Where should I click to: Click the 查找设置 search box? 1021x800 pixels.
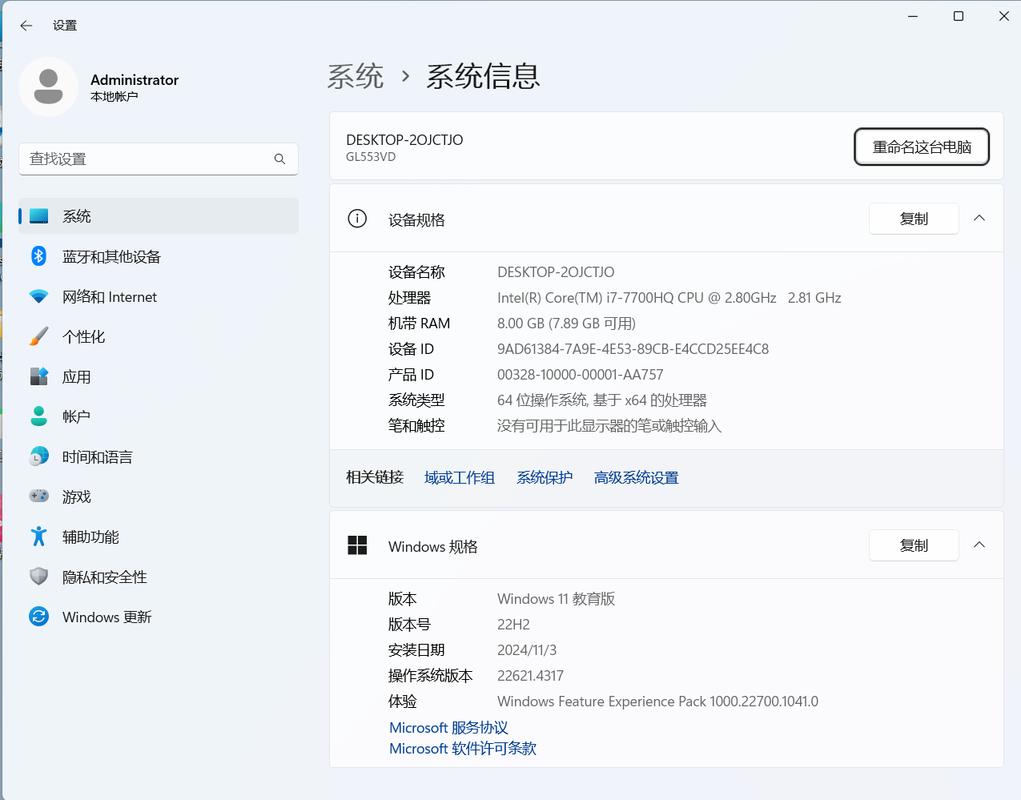(158, 158)
